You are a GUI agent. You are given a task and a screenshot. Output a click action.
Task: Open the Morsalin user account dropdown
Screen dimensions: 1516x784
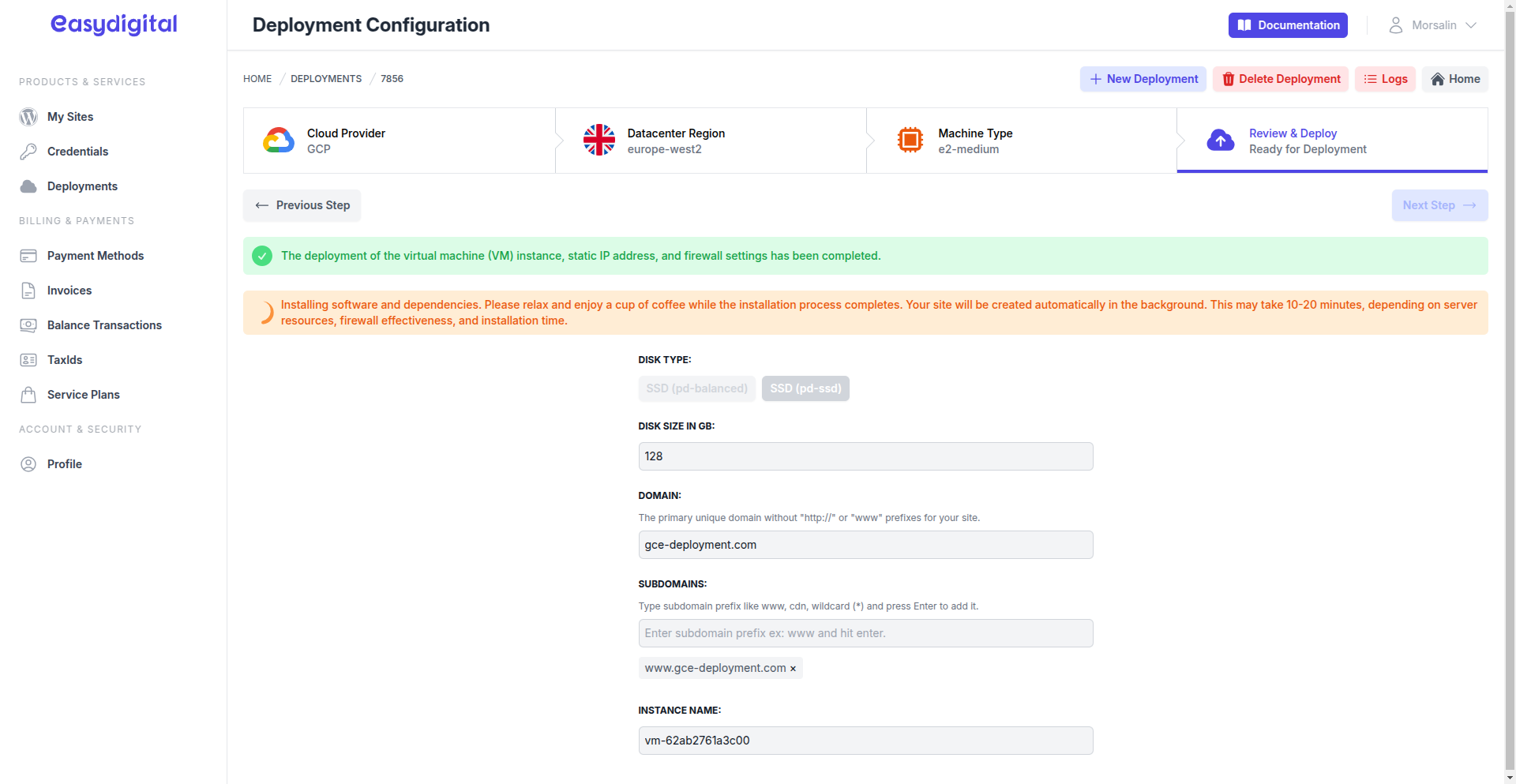pos(1432,25)
